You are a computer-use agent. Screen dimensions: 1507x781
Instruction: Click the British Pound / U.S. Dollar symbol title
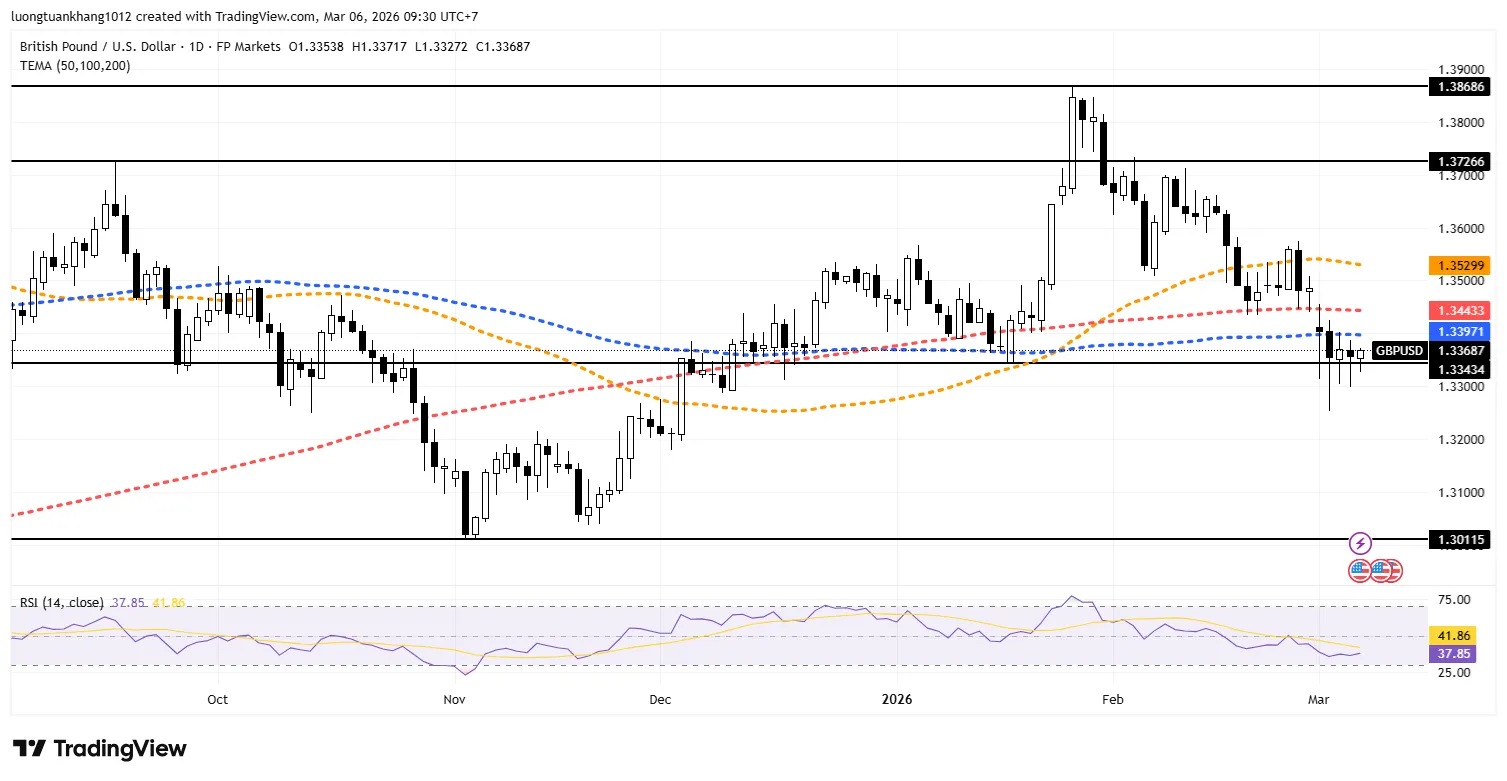[x=98, y=47]
